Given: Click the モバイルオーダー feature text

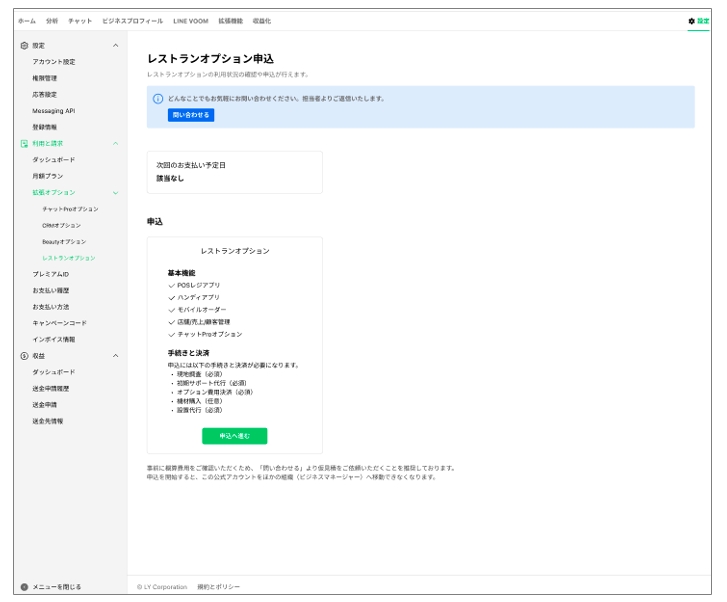Looking at the screenshot, I should (202, 309).
